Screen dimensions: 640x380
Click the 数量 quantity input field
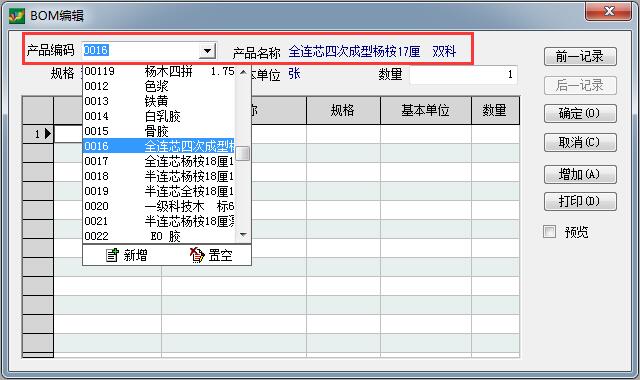(x=464, y=75)
